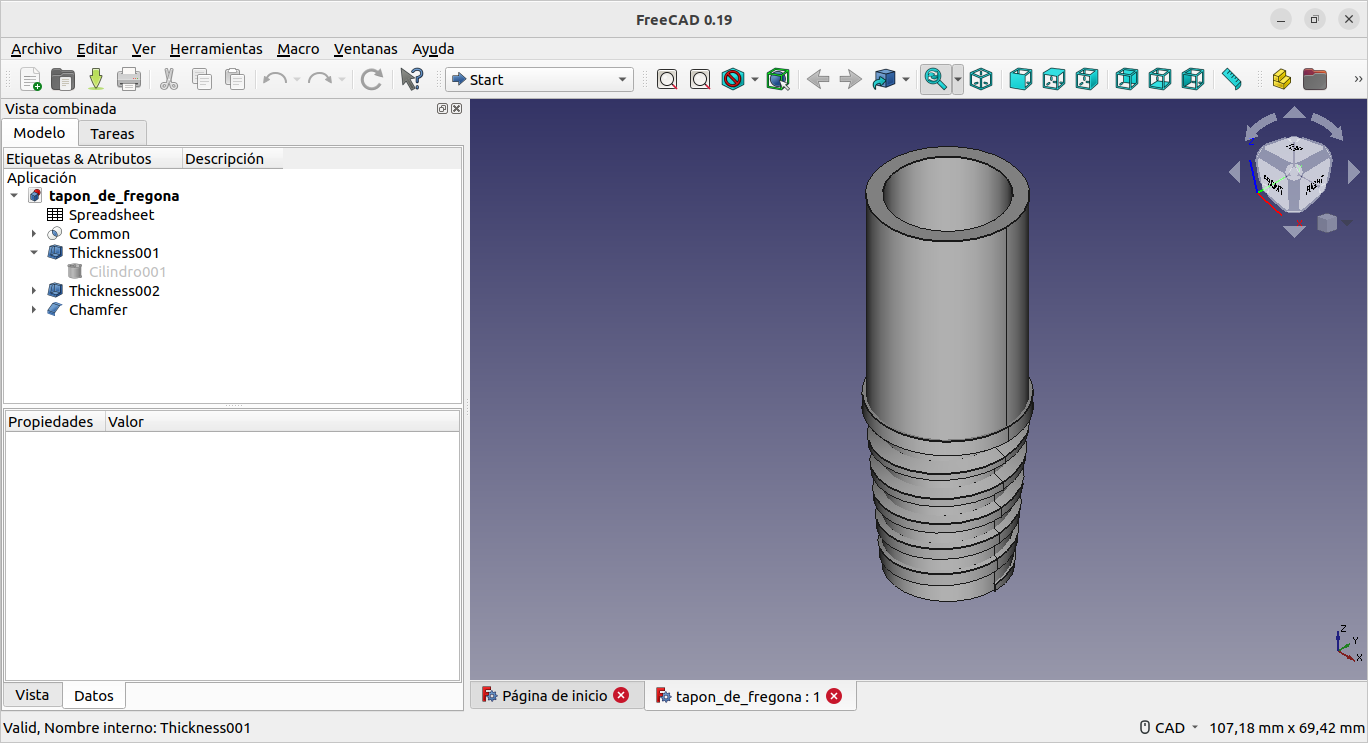Toggle the bounding box display
Image resolution: width=1368 pixels, height=743 pixels.
[778, 79]
